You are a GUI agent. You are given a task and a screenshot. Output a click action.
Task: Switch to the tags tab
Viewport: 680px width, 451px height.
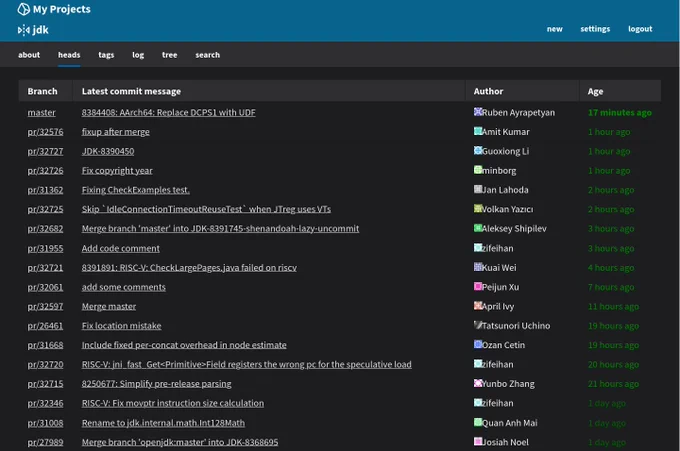coord(106,55)
